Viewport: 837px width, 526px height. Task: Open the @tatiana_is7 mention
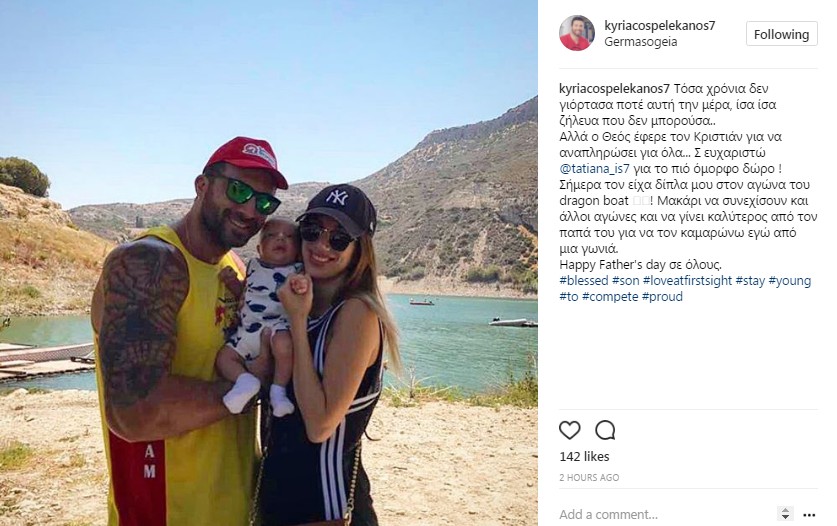click(x=595, y=169)
